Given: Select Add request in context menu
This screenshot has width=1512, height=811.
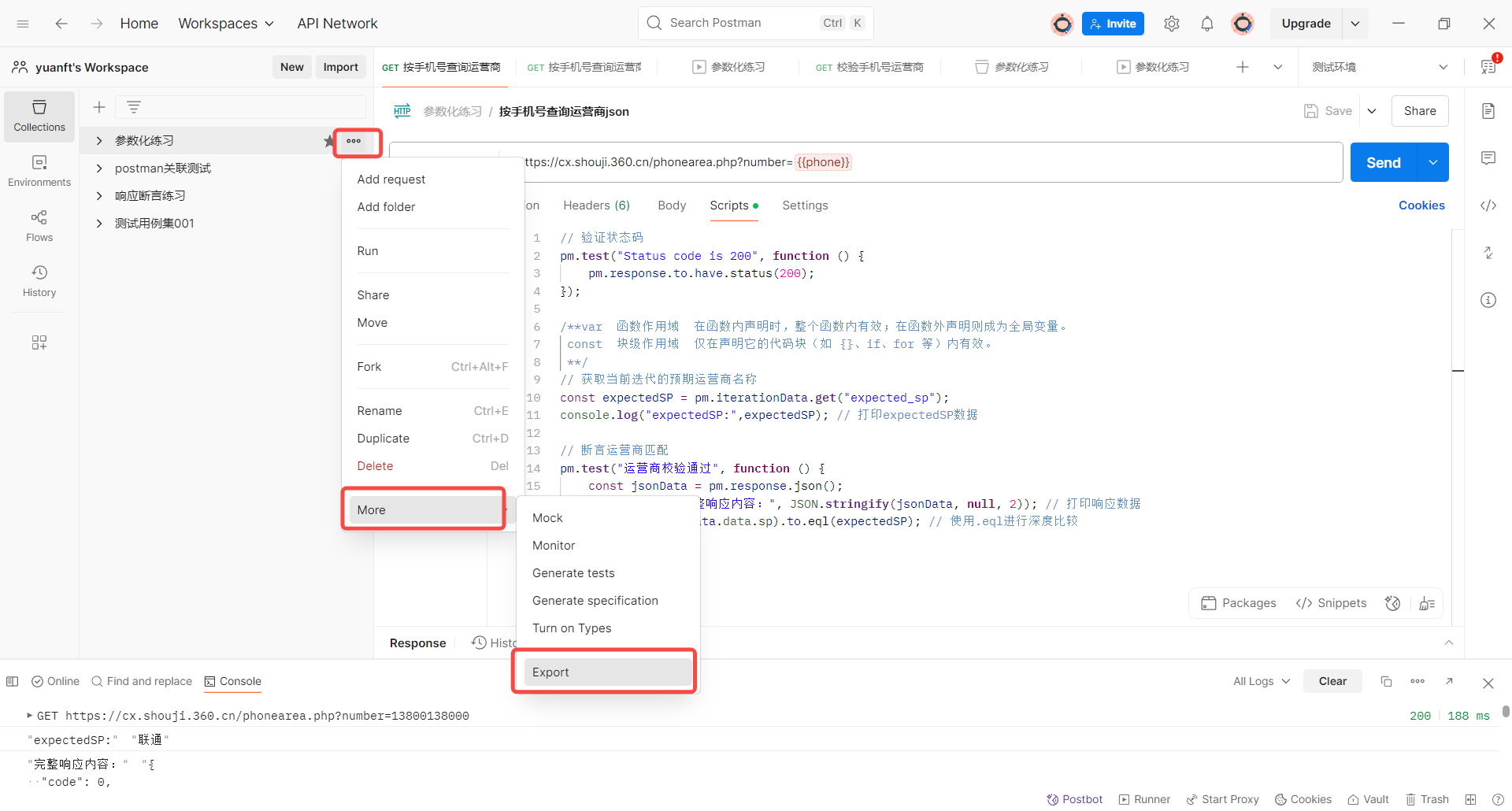Looking at the screenshot, I should (391, 180).
